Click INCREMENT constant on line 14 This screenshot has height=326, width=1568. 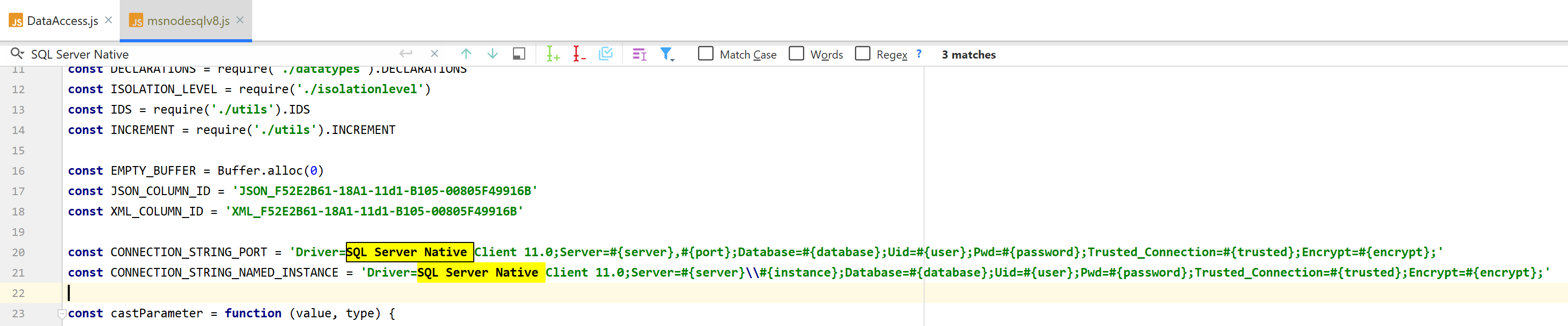(x=143, y=129)
